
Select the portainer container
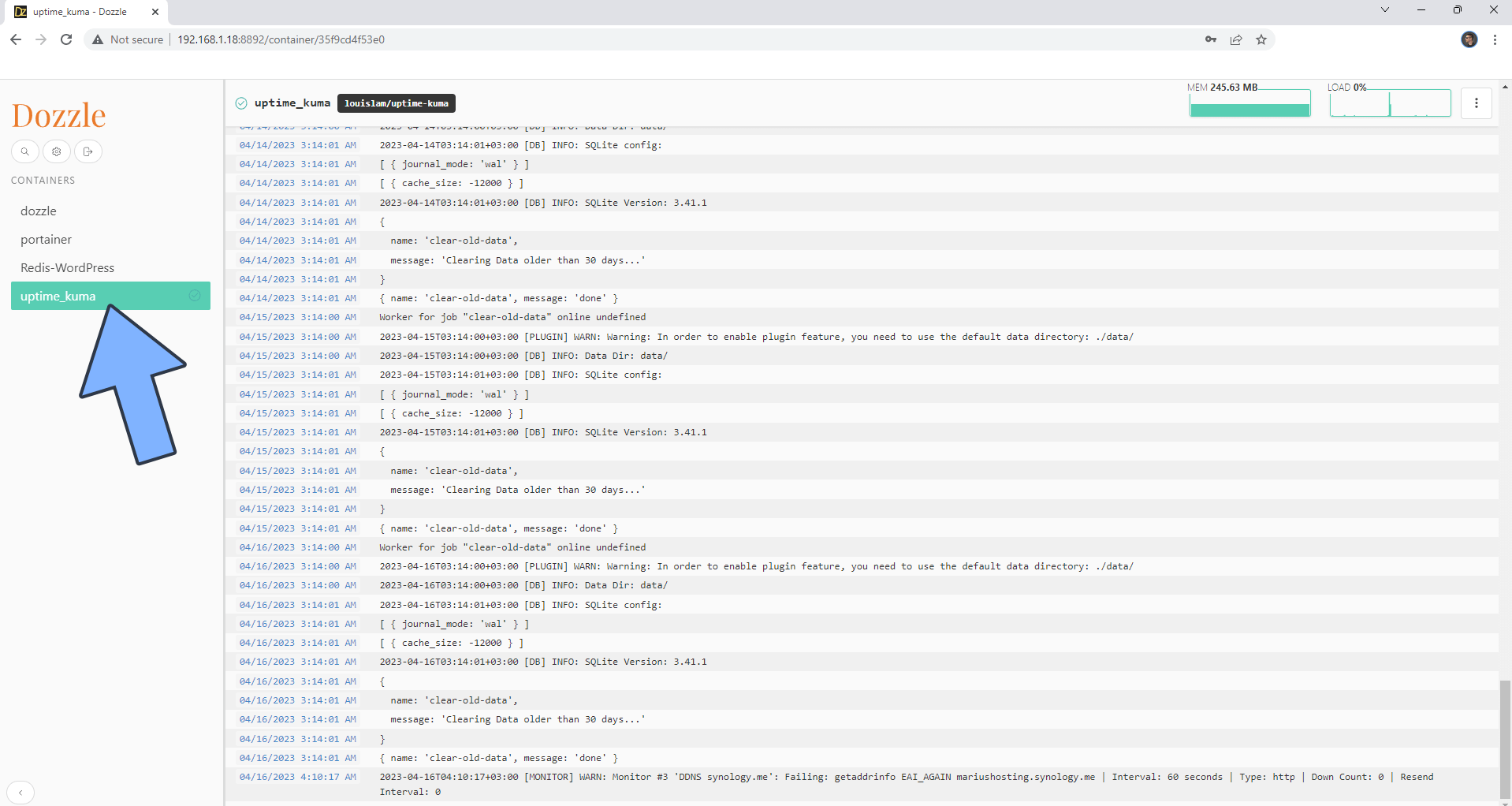tap(110, 239)
